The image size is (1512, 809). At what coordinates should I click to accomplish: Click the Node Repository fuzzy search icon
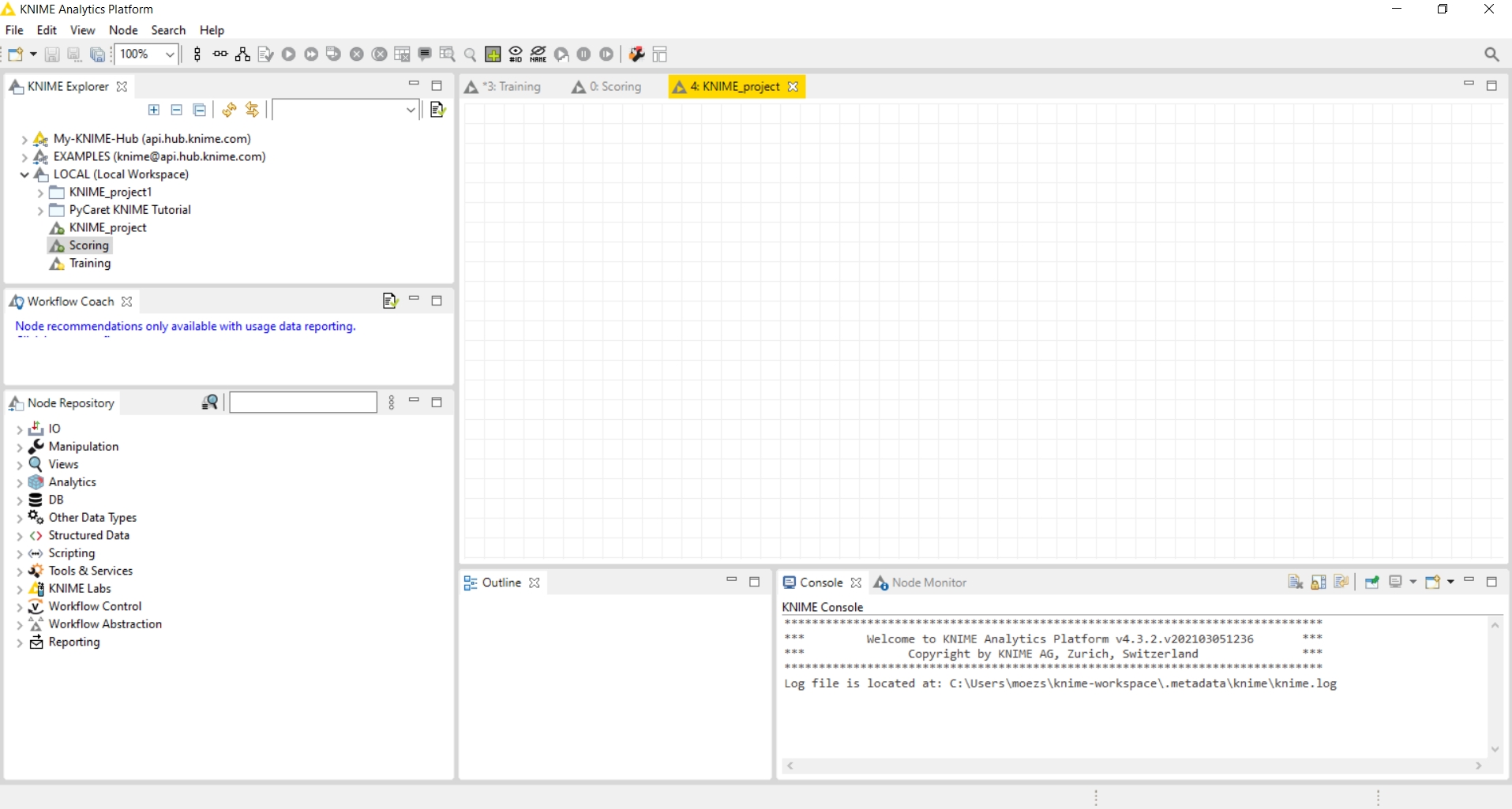point(210,403)
